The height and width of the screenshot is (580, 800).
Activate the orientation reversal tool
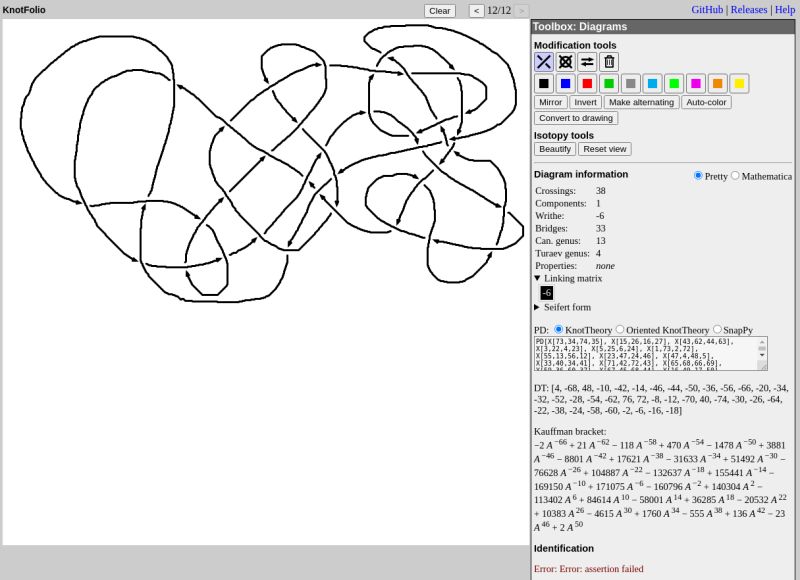point(588,61)
